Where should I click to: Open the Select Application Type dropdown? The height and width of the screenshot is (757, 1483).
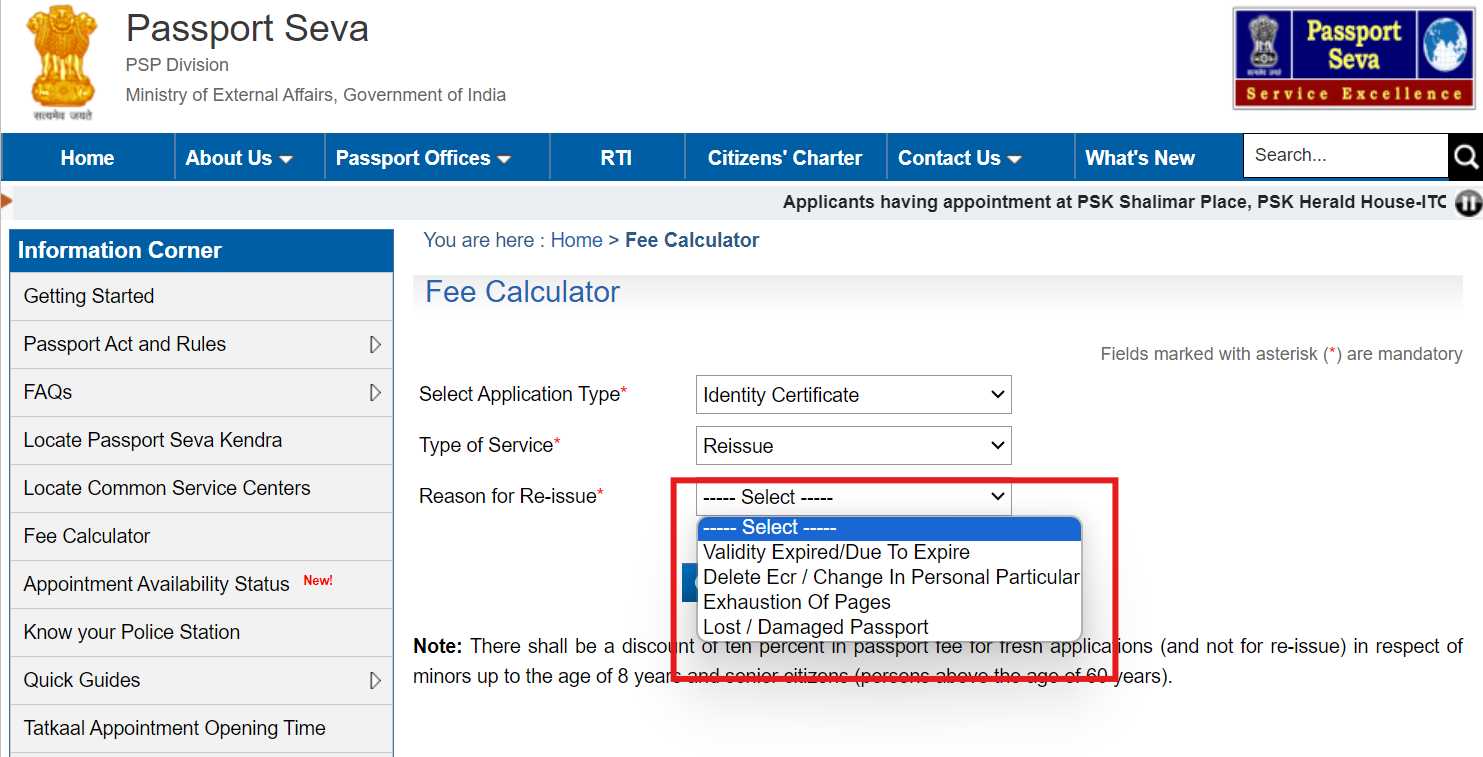(854, 395)
